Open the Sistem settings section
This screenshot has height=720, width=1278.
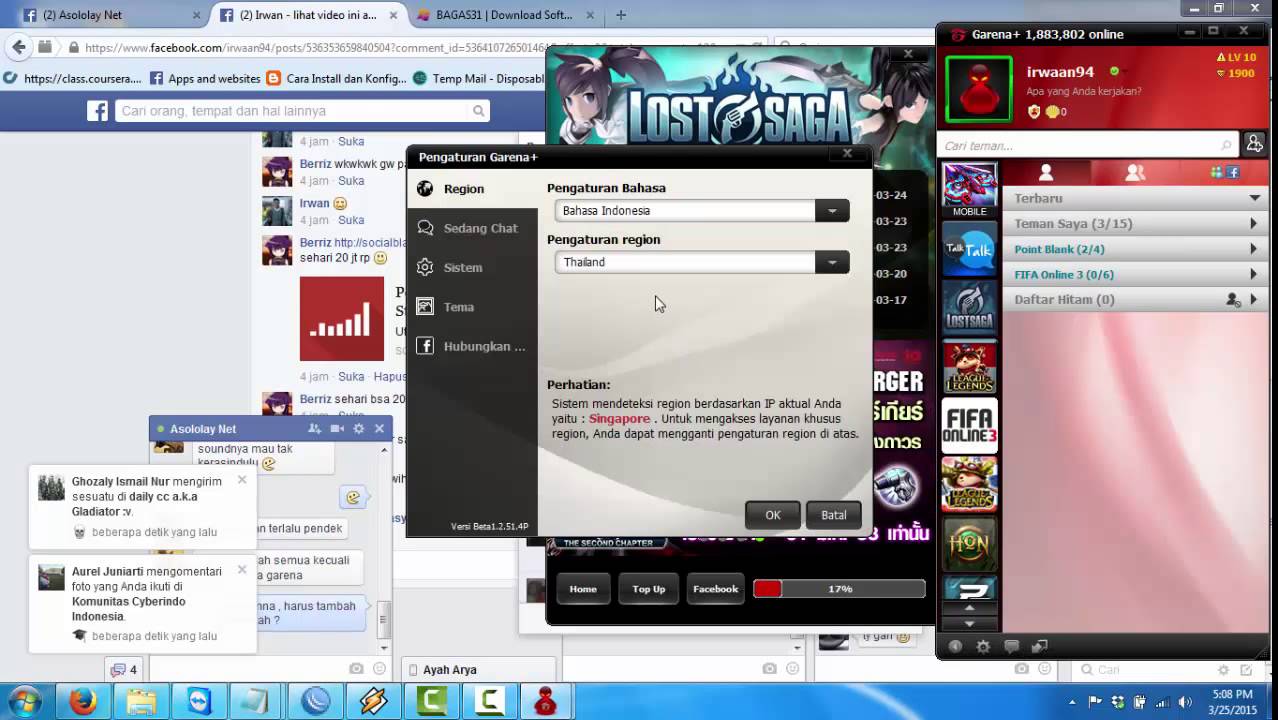472,267
